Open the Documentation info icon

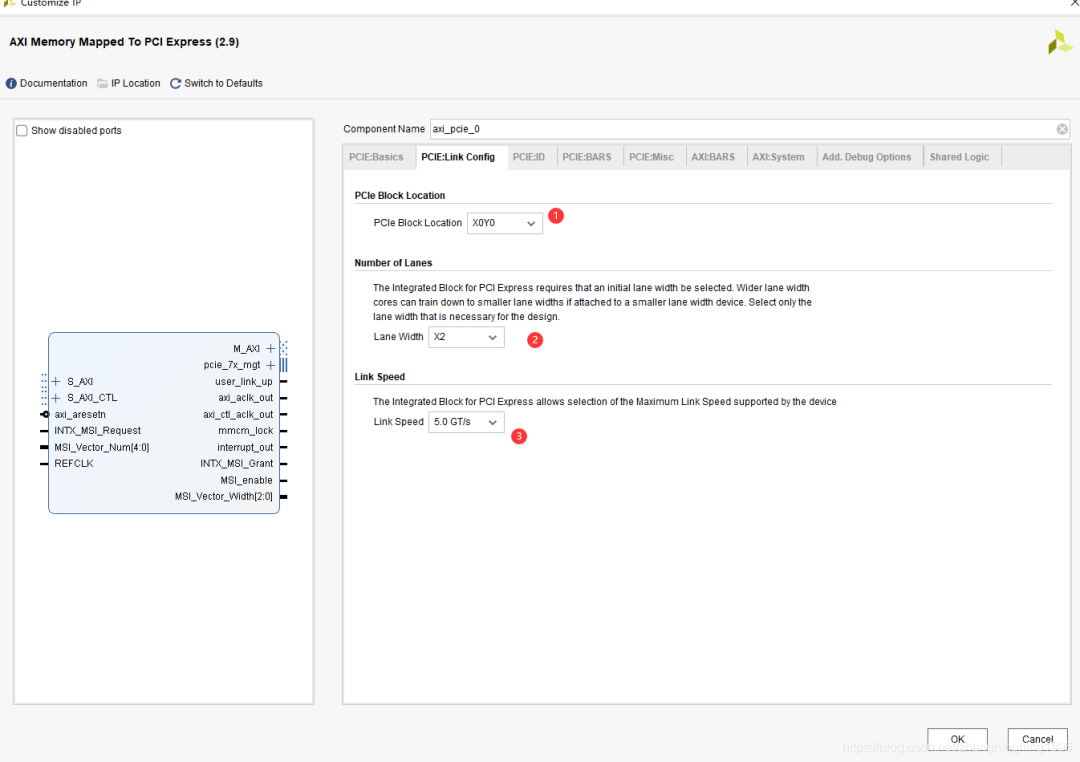[x=11, y=84]
